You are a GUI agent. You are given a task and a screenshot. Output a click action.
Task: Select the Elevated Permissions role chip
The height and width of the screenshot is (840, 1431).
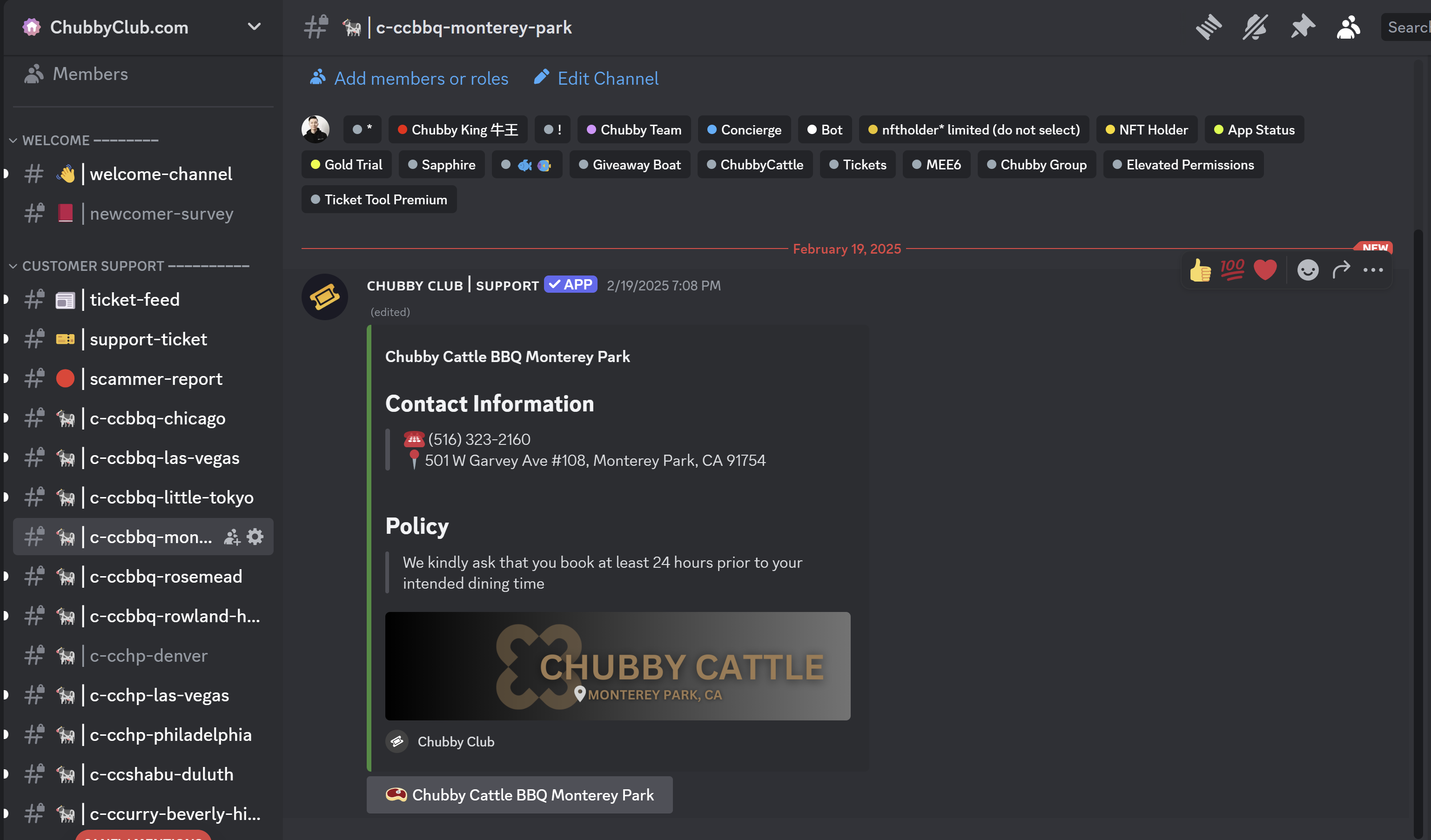[x=1183, y=165]
